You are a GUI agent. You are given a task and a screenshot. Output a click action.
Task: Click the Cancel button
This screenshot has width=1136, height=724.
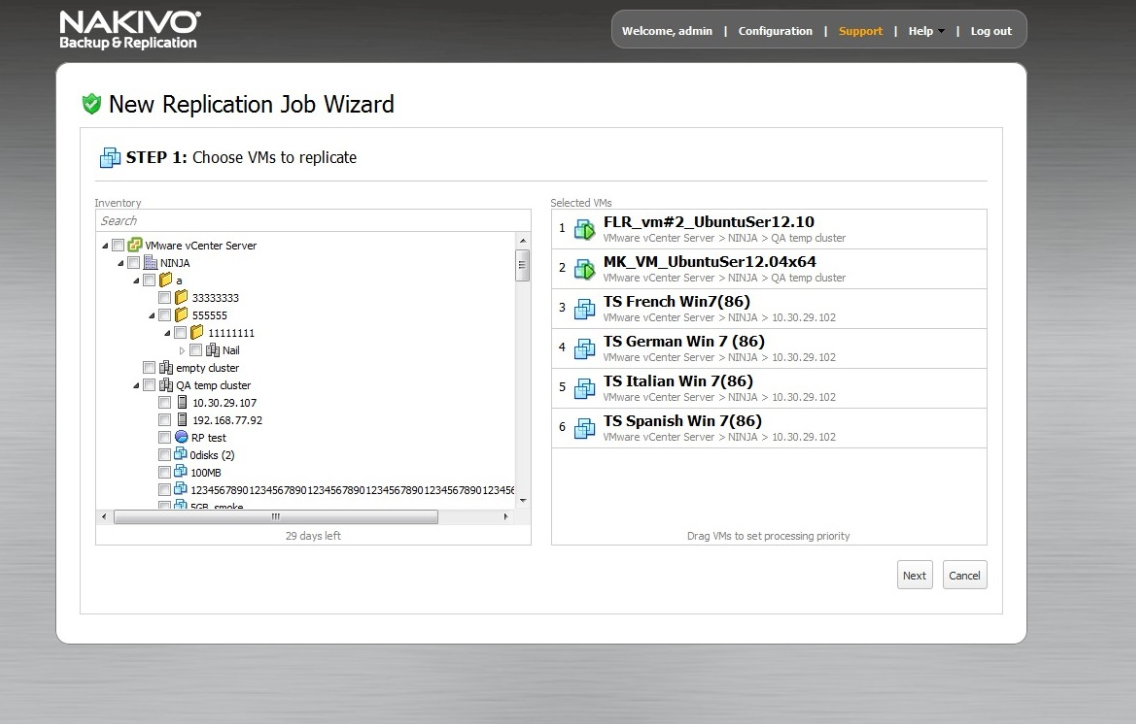pyautogui.click(x=964, y=575)
